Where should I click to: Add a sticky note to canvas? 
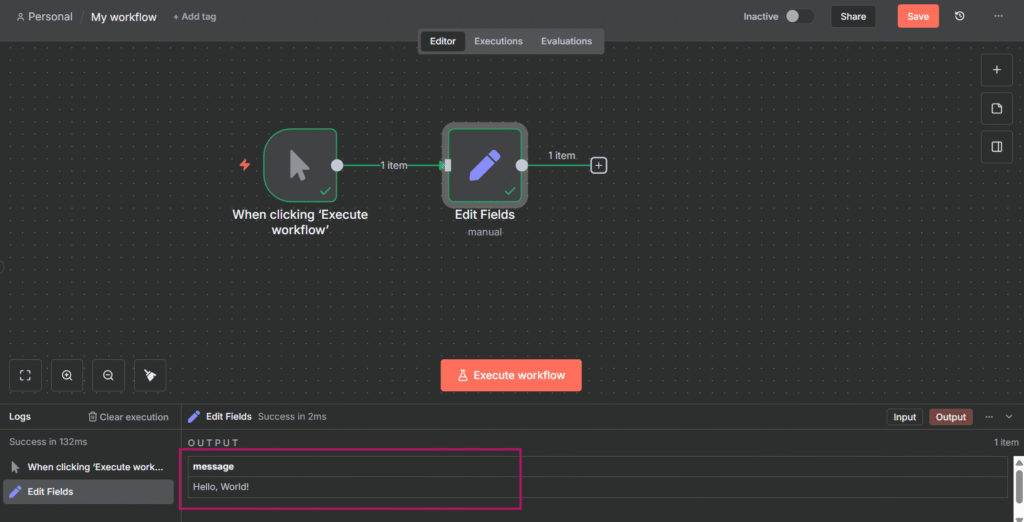point(997,108)
